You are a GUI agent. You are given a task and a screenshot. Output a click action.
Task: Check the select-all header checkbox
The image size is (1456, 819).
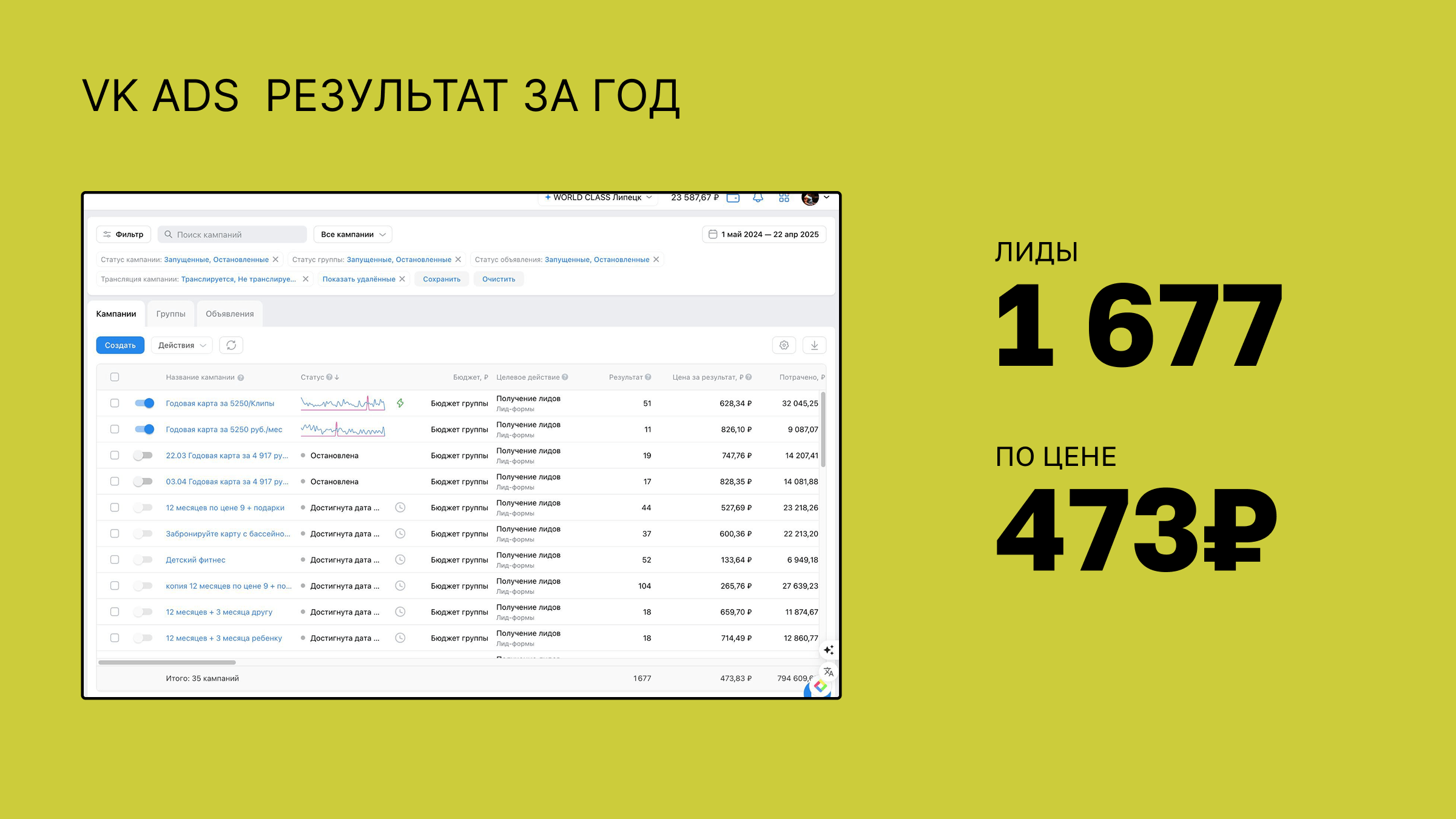(x=115, y=377)
